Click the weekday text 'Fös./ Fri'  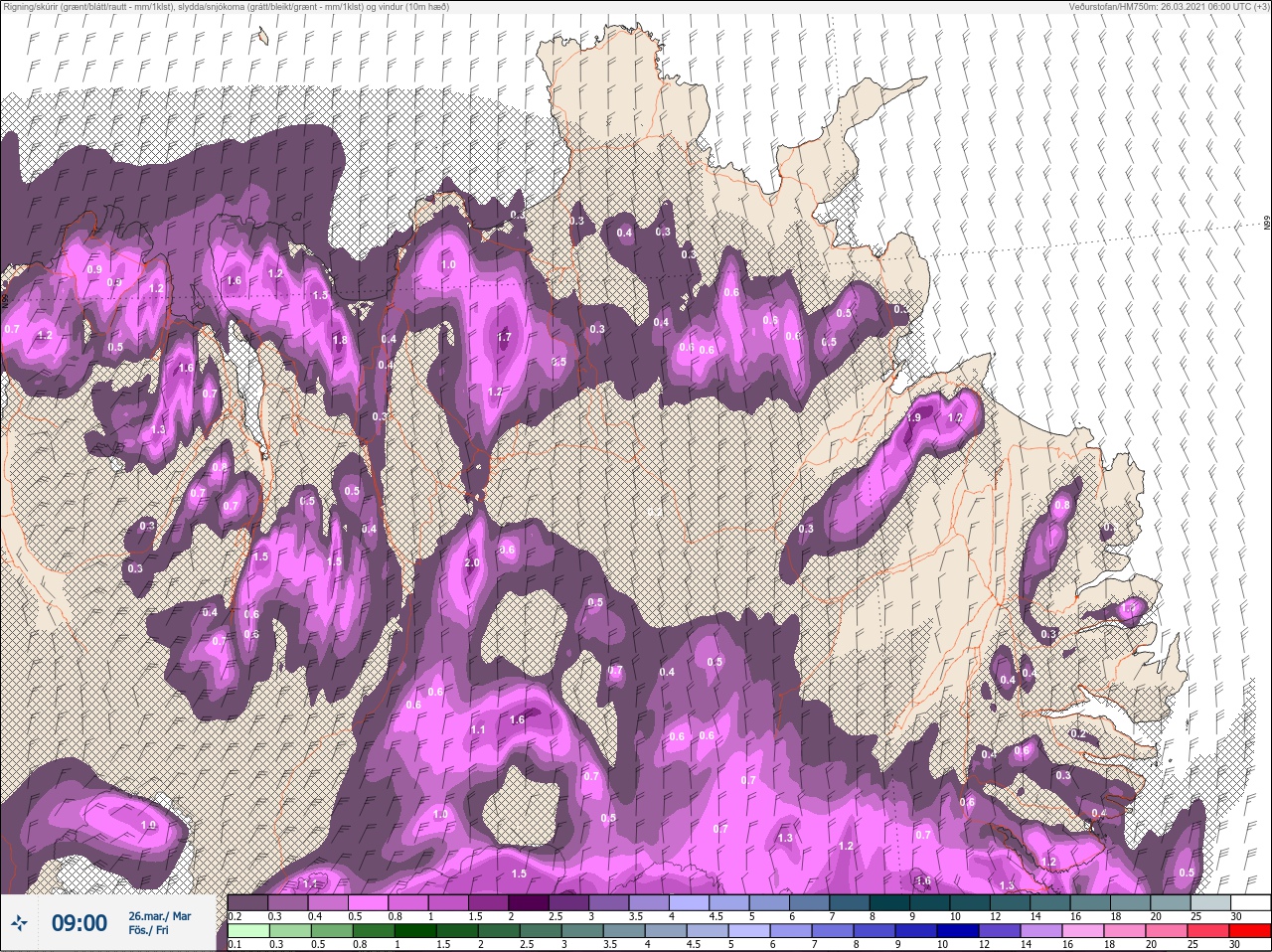tap(150, 932)
